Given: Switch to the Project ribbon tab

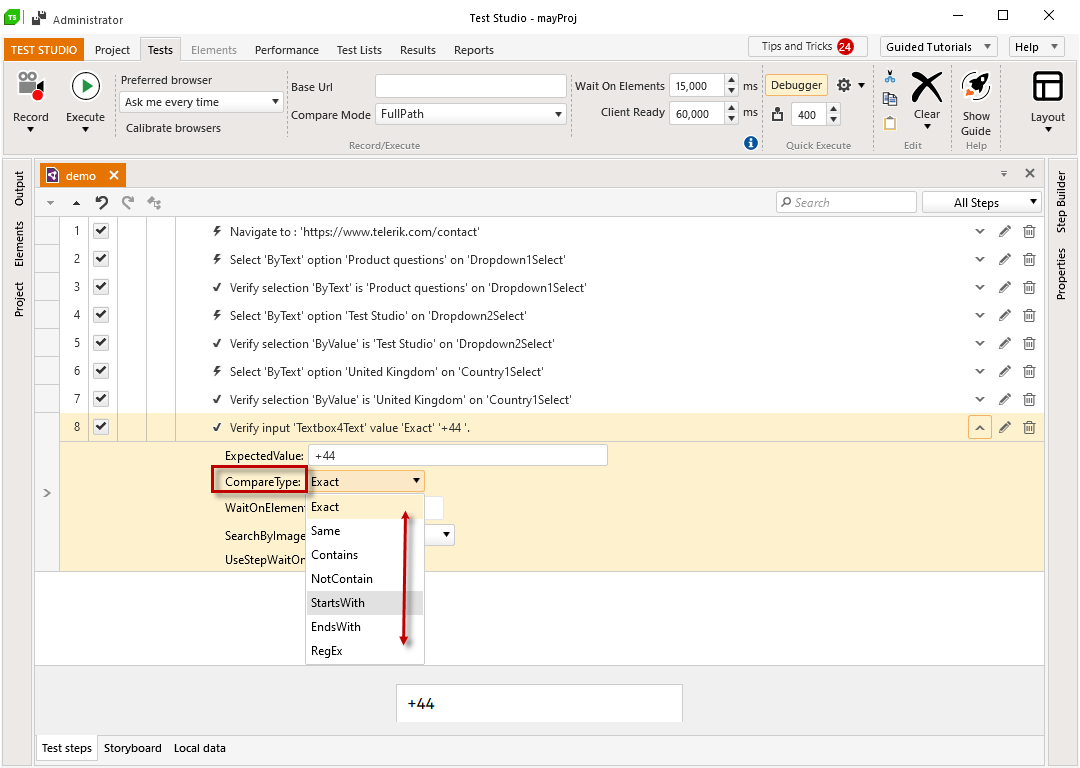Looking at the screenshot, I should tap(112, 50).
